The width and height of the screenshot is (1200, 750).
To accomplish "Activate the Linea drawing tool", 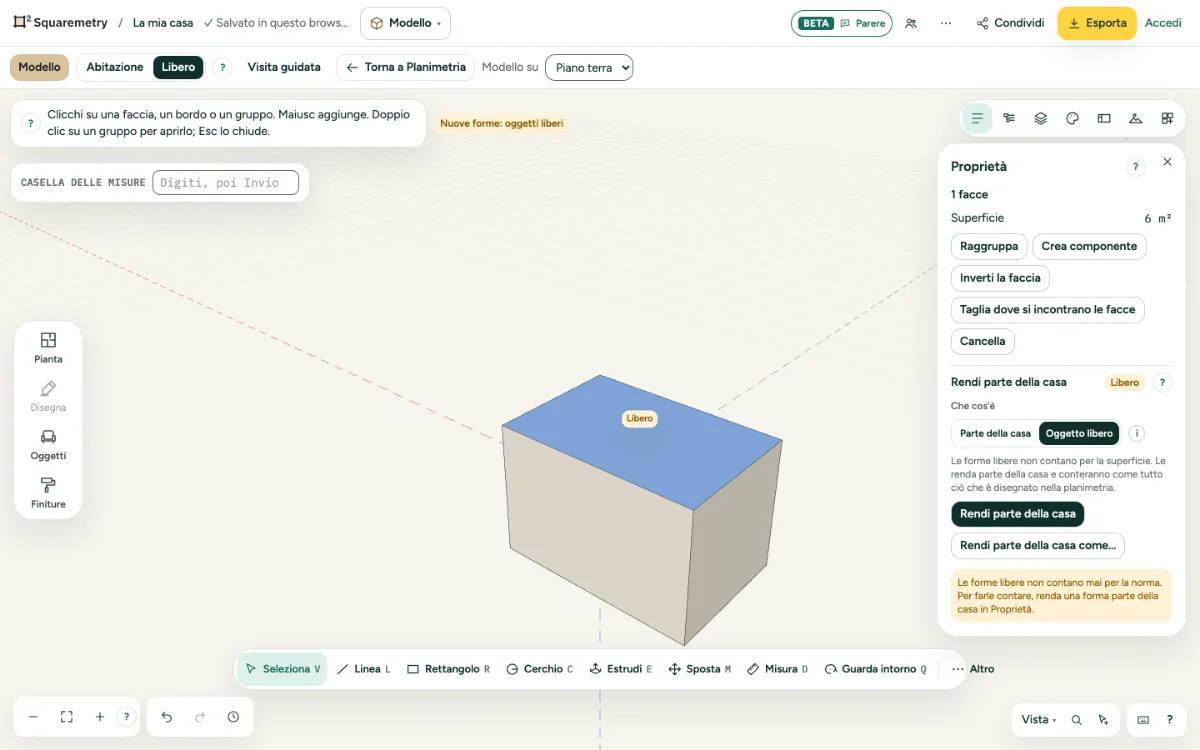I will coord(364,669).
